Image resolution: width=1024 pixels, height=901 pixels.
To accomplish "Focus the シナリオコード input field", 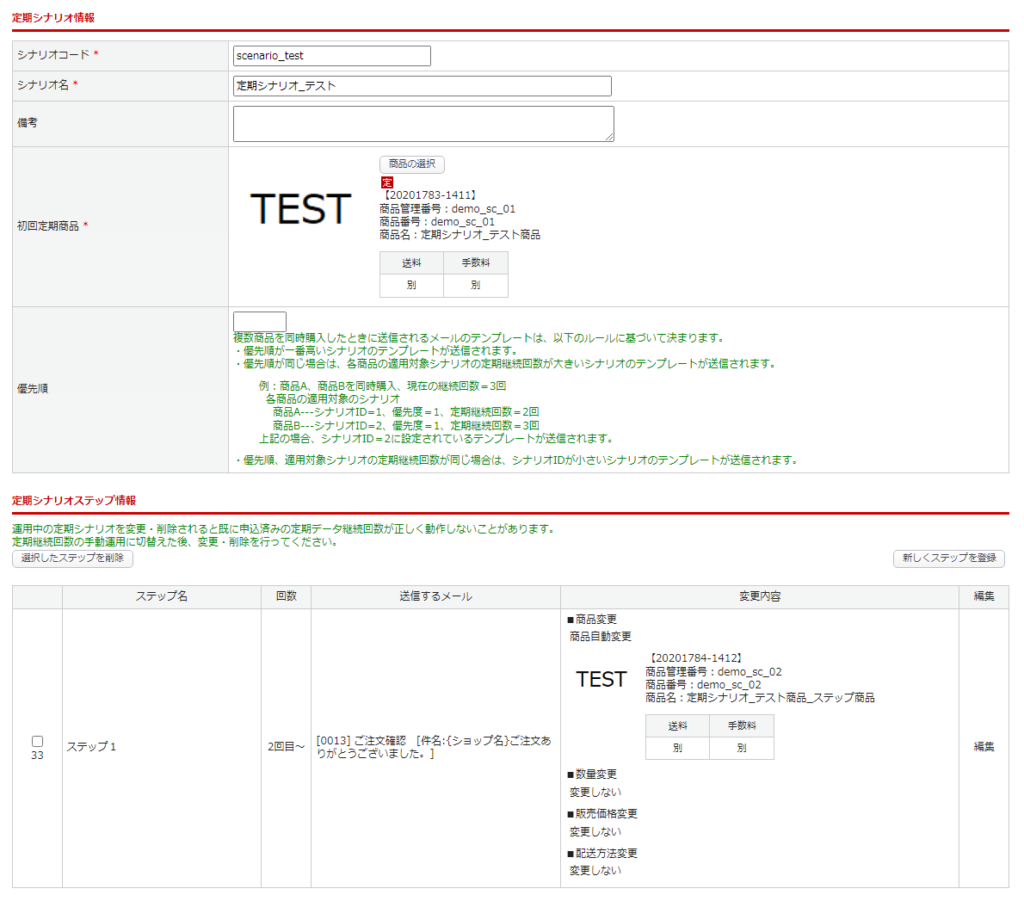I will coord(331,56).
